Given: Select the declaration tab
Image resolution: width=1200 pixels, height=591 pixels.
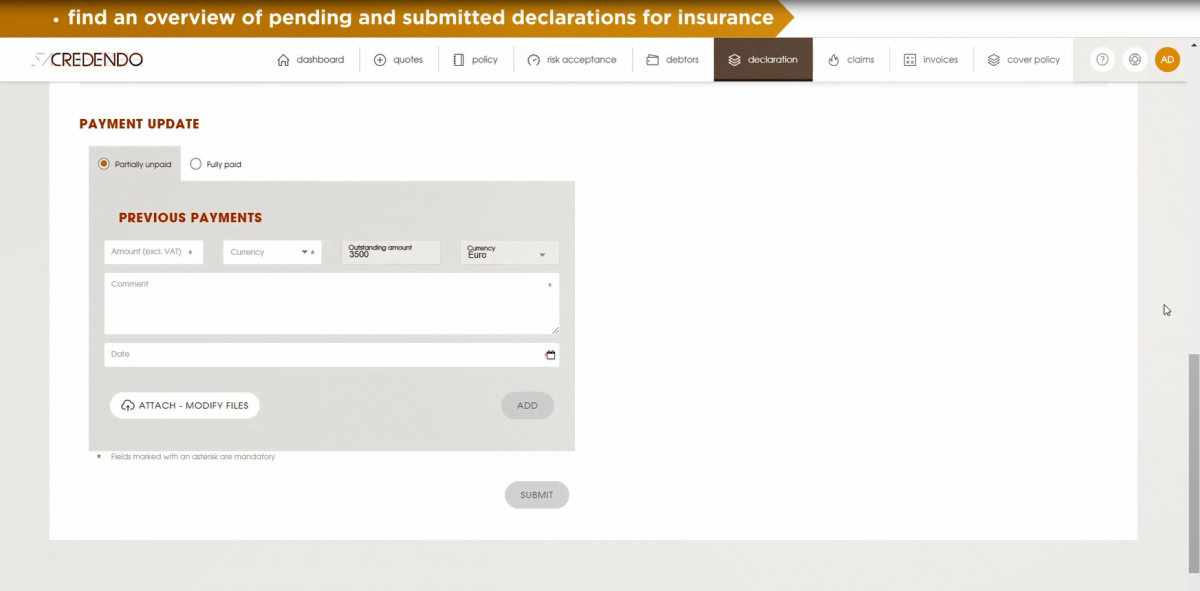Looking at the screenshot, I should point(763,60).
